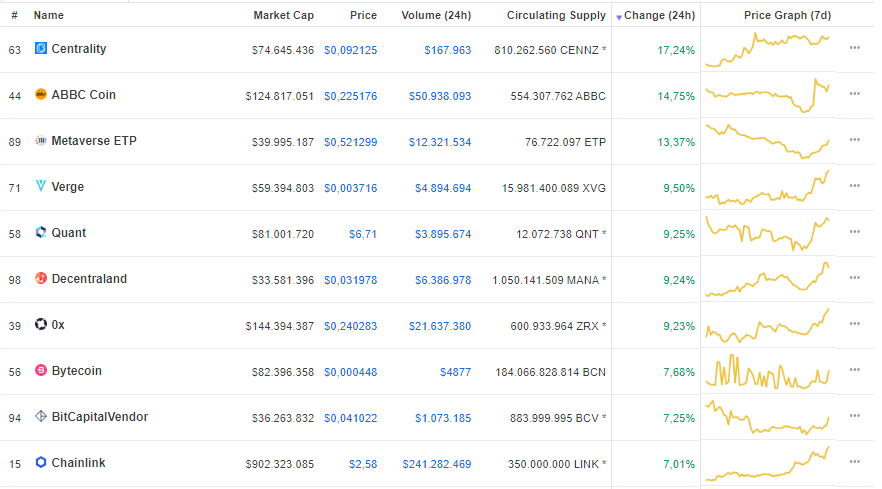Open the more-options dots for Decentraland
Image resolution: width=882 pixels, height=489 pixels.
pos(854,278)
